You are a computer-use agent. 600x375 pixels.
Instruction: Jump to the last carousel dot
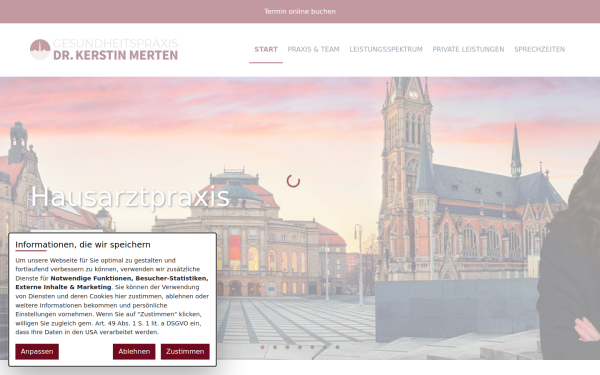click(x=337, y=347)
